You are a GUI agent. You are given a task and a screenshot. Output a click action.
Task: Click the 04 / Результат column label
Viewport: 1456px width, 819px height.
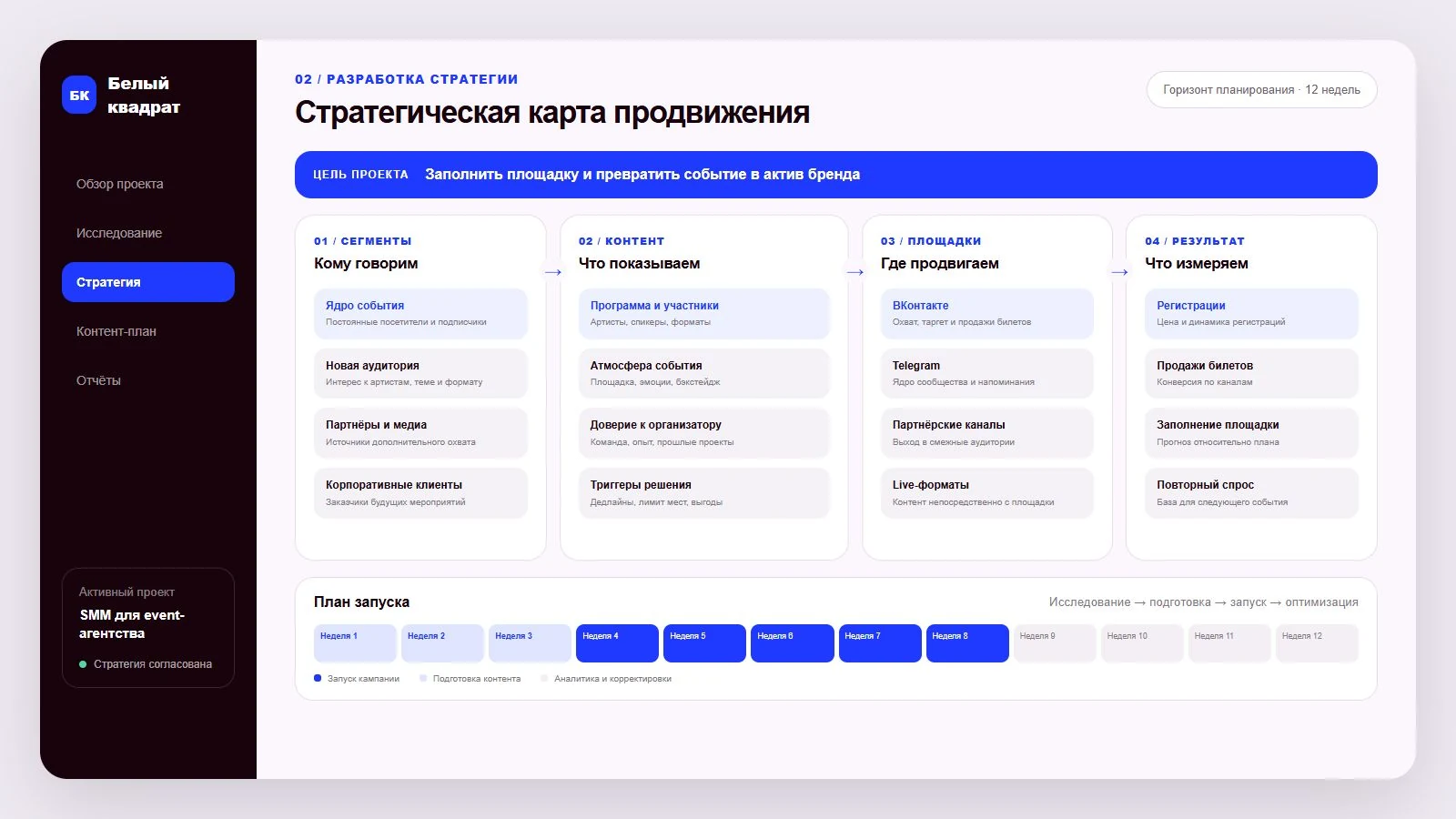[1195, 241]
